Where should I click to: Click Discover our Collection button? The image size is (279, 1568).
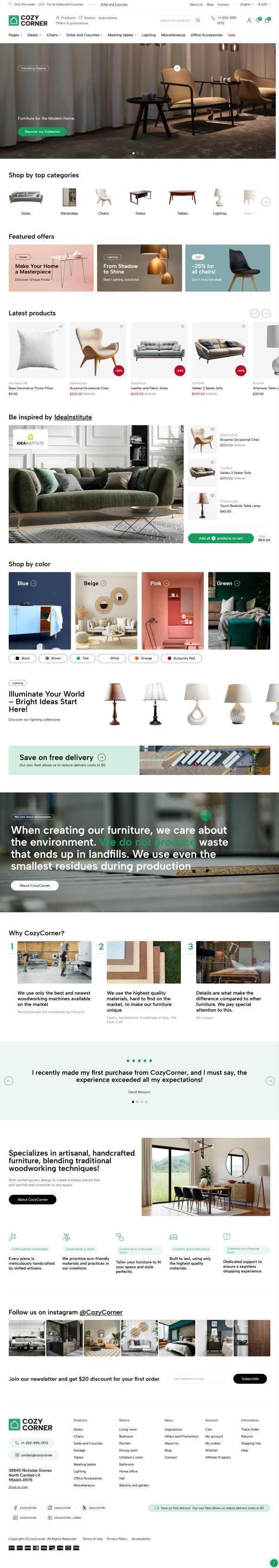[x=43, y=131]
